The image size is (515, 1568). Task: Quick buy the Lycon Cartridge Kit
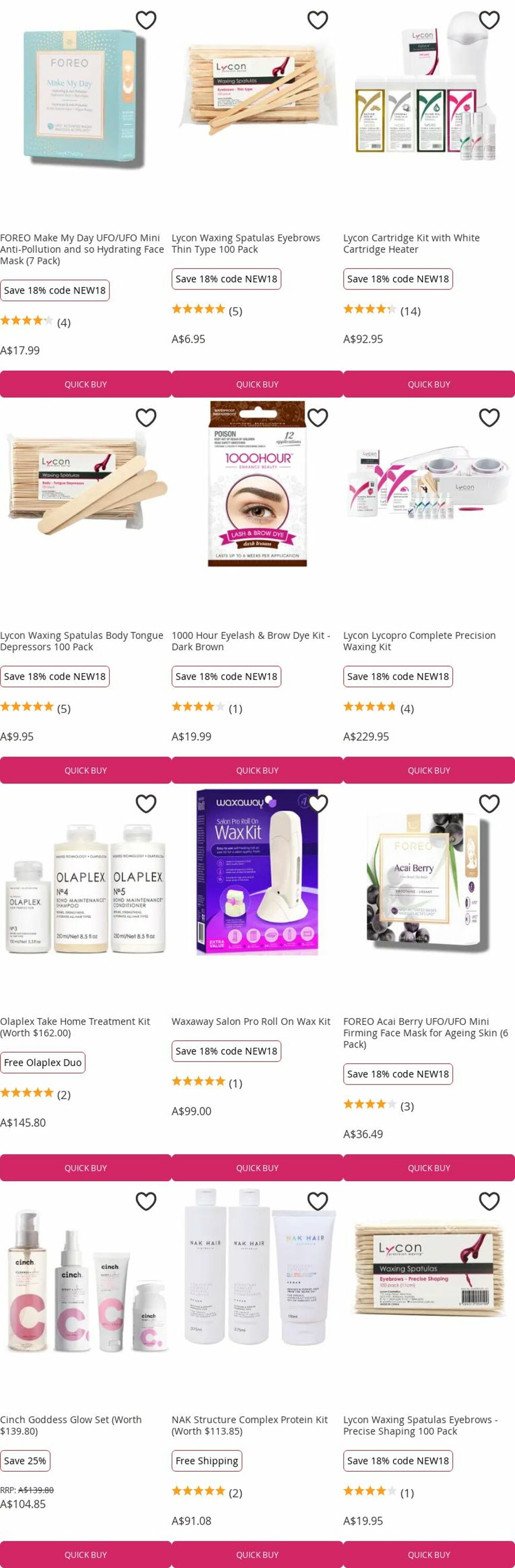click(429, 384)
